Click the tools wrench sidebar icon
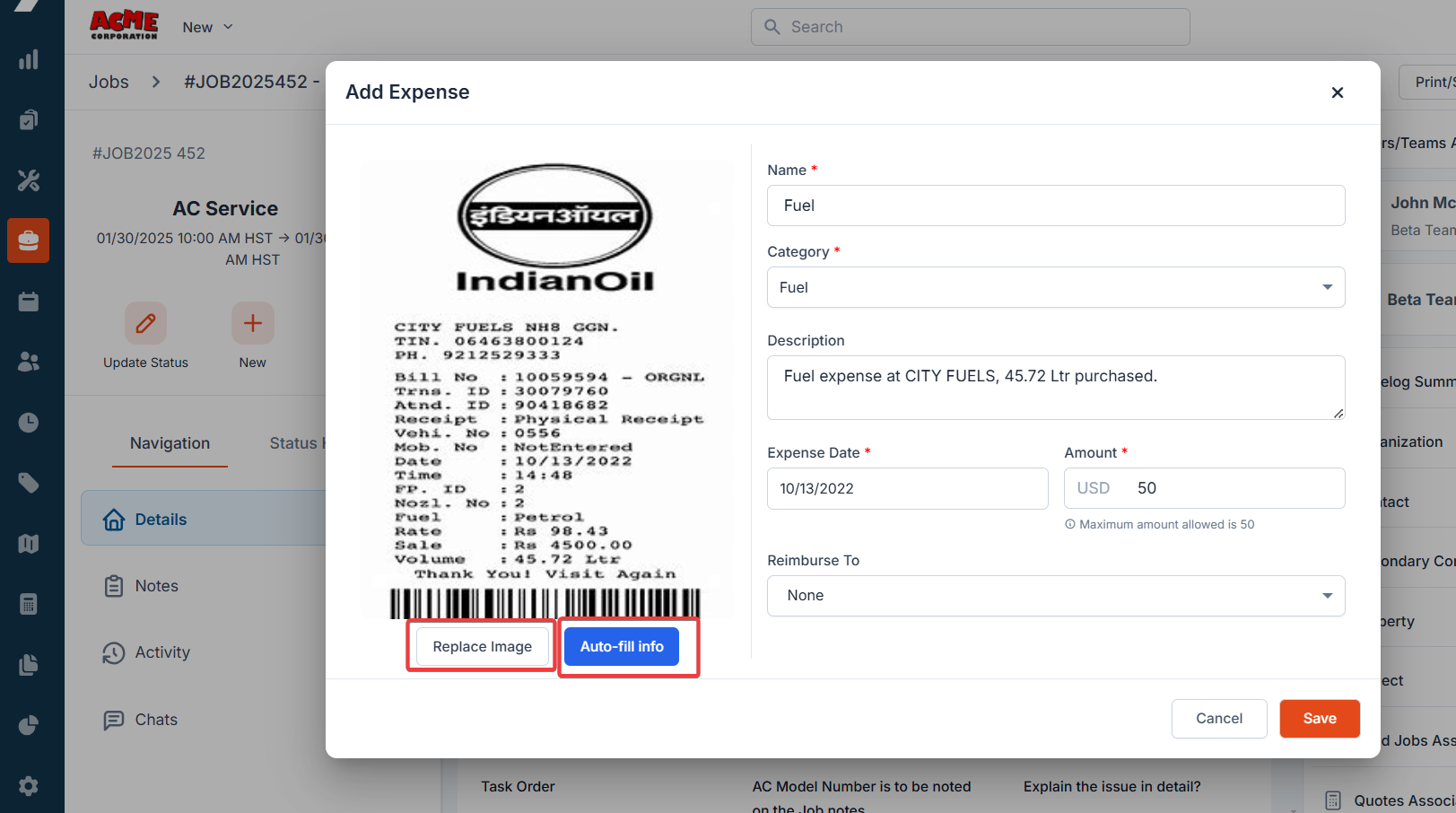This screenshot has width=1456, height=813. point(29,180)
